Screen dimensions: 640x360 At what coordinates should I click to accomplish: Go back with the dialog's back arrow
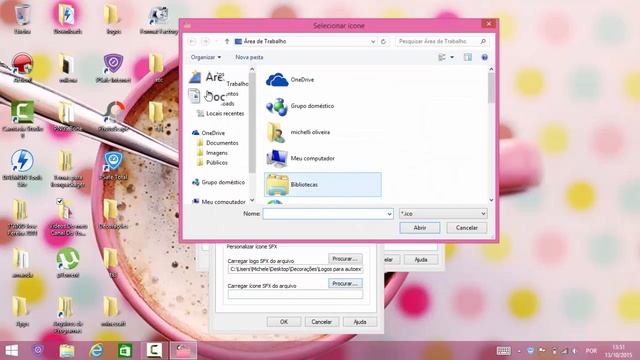click(192, 41)
